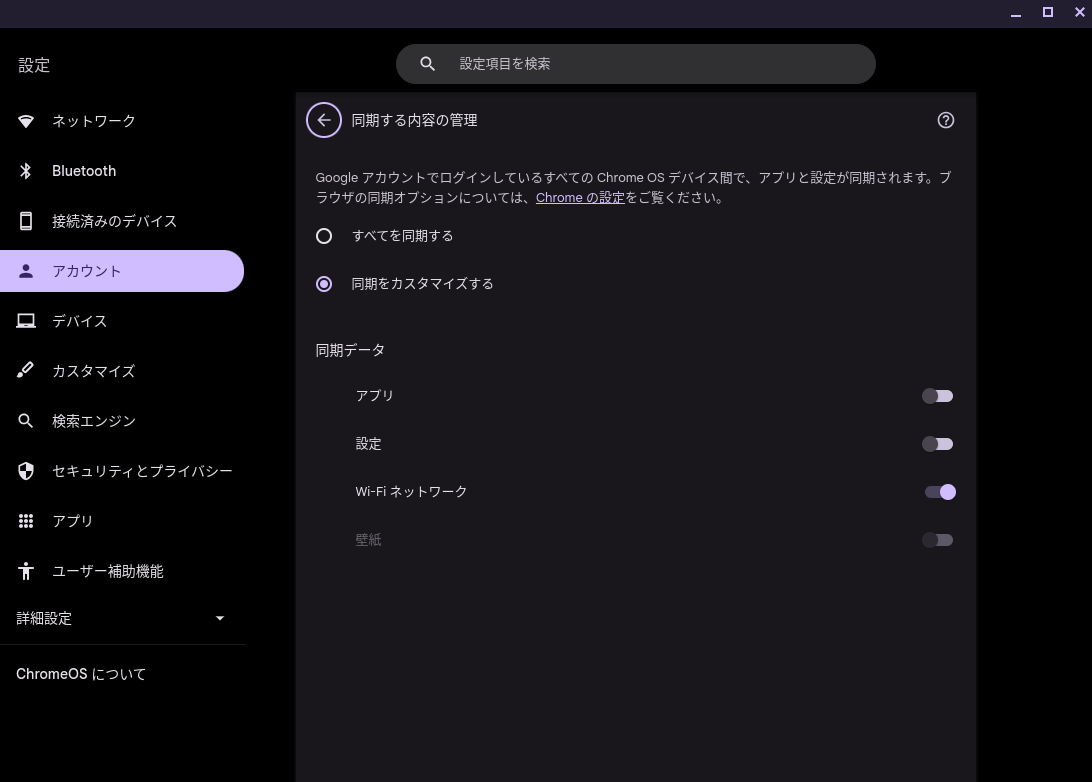The height and width of the screenshot is (782, 1092).
Task: Open the Chrome の設定 link
Action: [580, 197]
